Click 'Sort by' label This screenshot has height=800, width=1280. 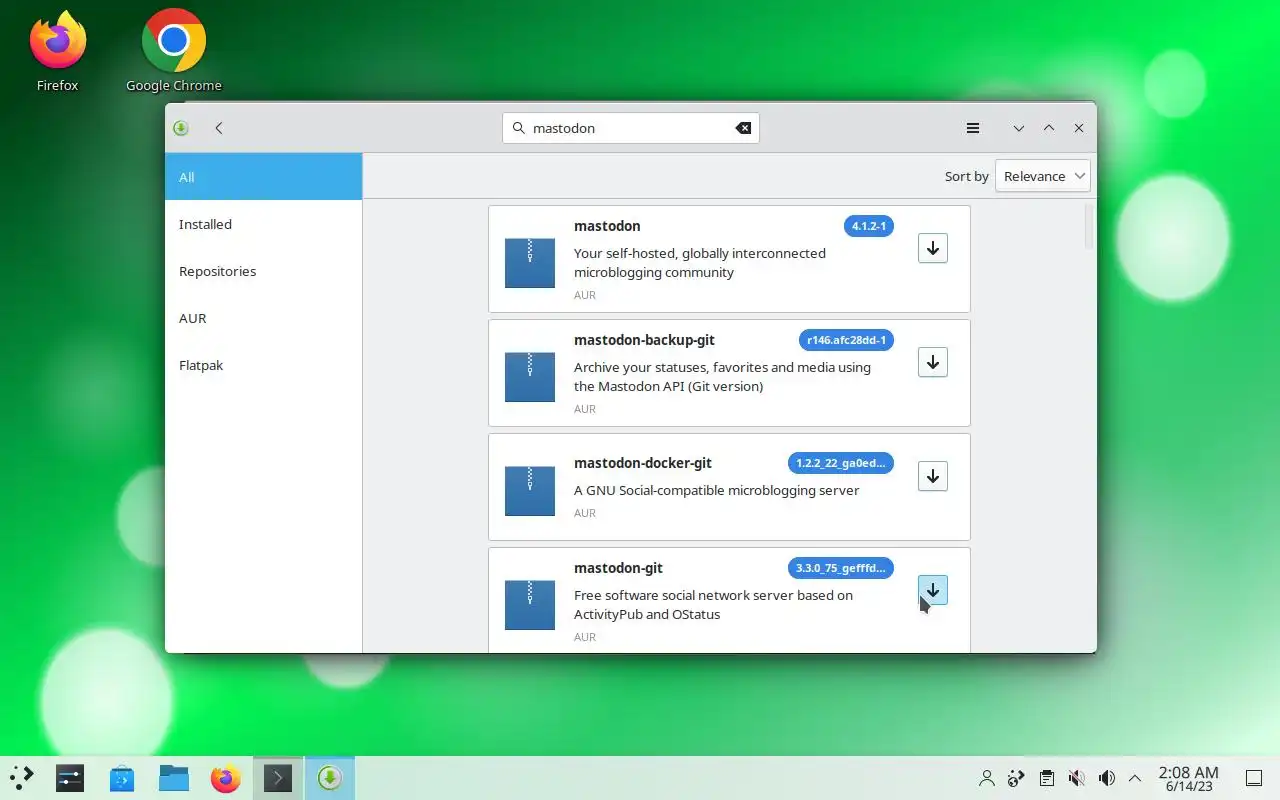tap(966, 176)
